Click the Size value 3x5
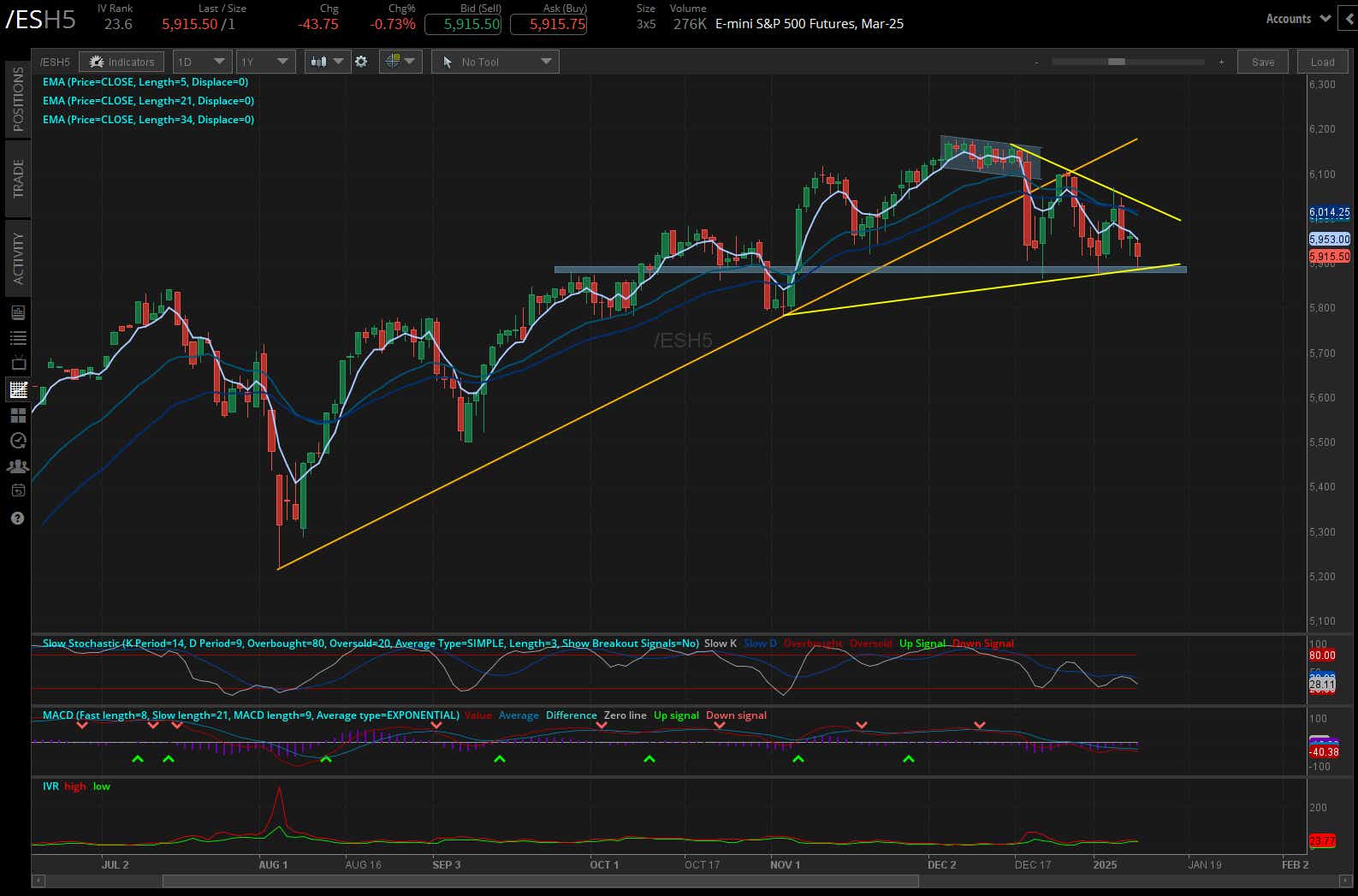 click(646, 24)
